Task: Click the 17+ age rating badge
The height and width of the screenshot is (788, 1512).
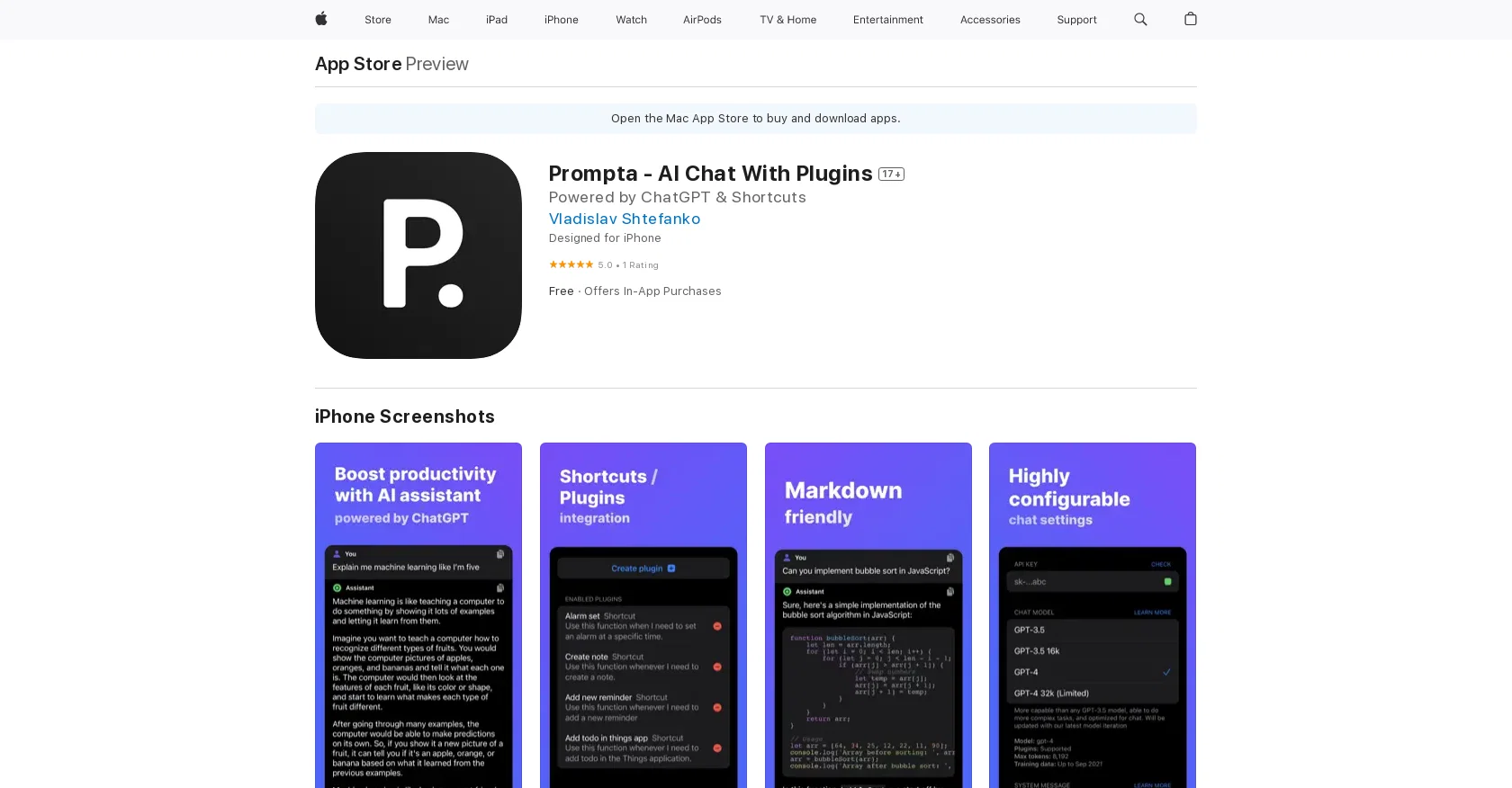Action: tap(891, 175)
